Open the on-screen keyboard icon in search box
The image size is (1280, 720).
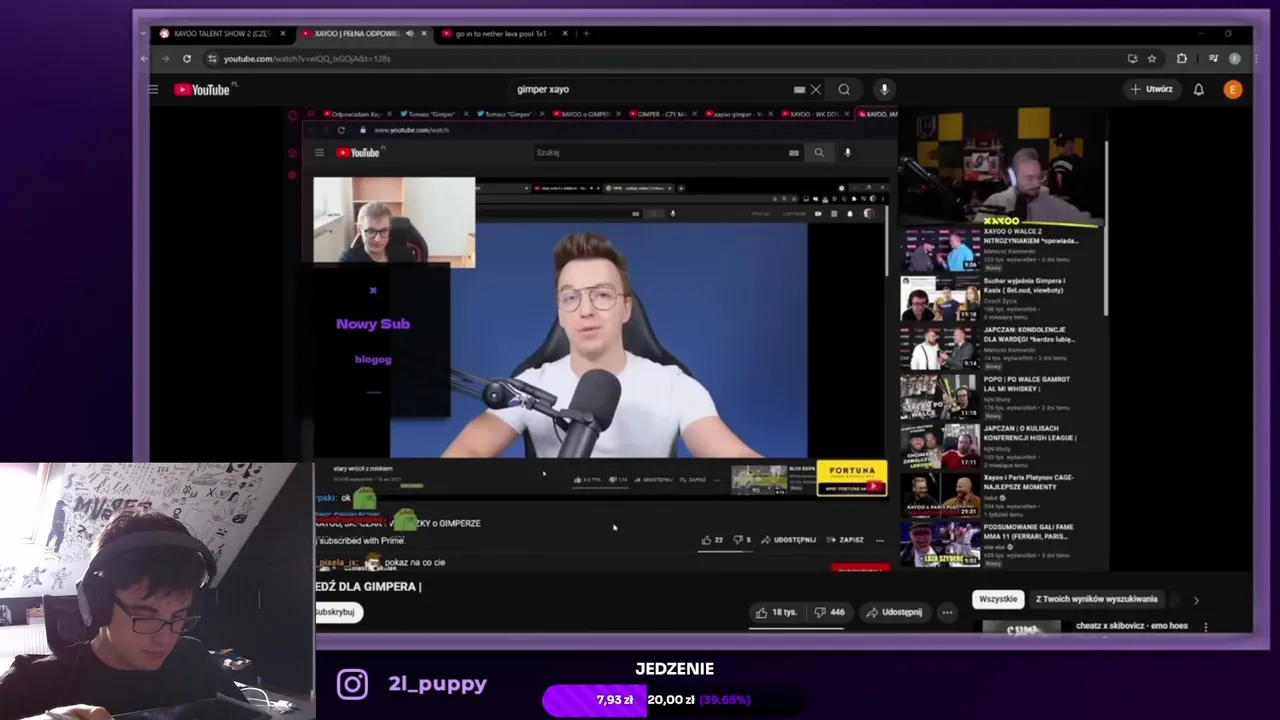[x=799, y=89]
